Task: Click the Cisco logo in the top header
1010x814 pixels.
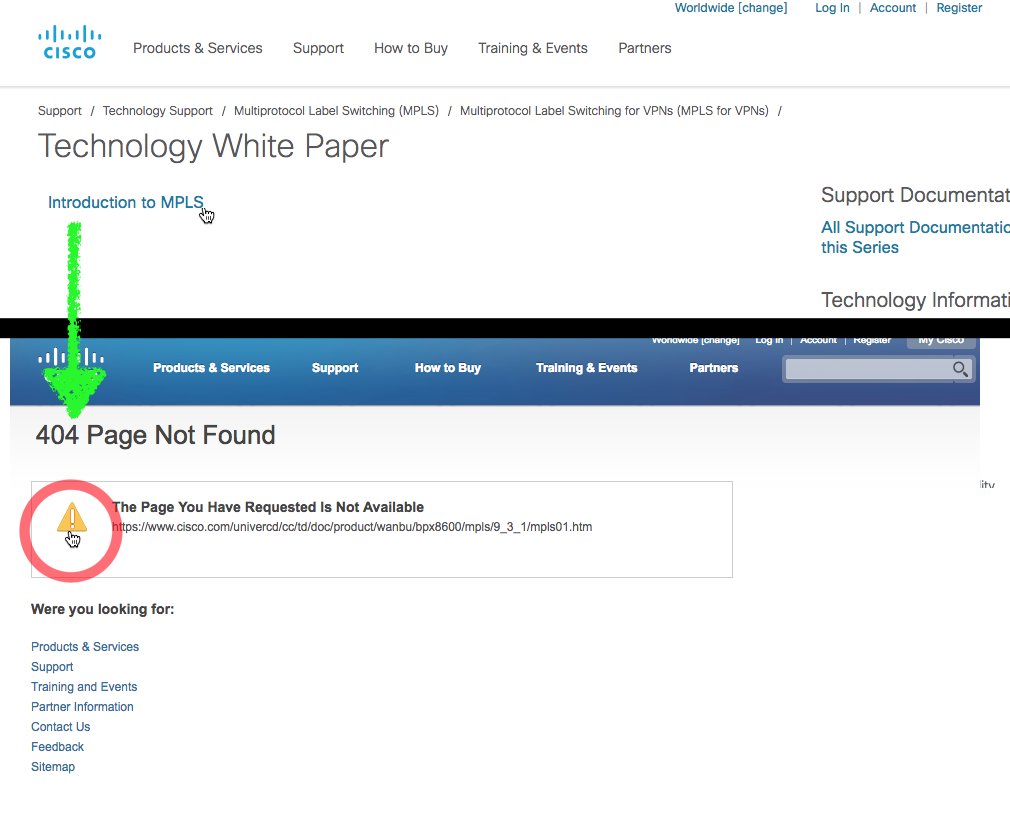Action: pos(70,43)
